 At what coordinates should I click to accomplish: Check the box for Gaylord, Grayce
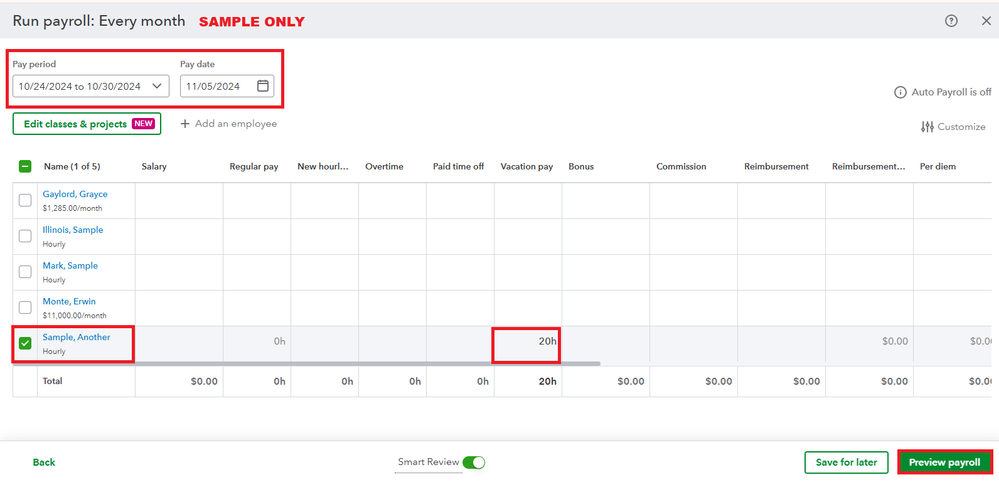tap(25, 201)
